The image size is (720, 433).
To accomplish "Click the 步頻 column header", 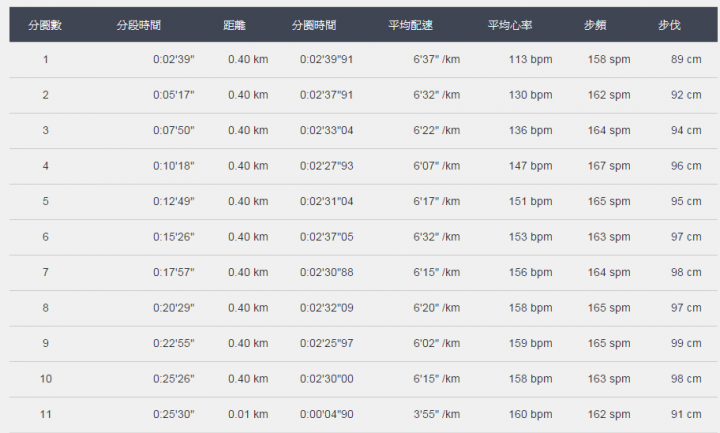I will 595,25.
